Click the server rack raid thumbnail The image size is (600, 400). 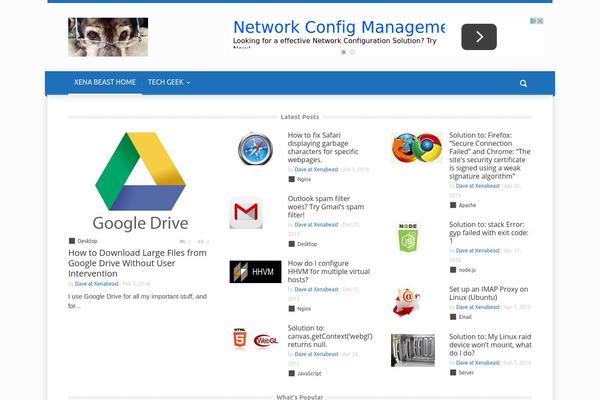(x=412, y=350)
